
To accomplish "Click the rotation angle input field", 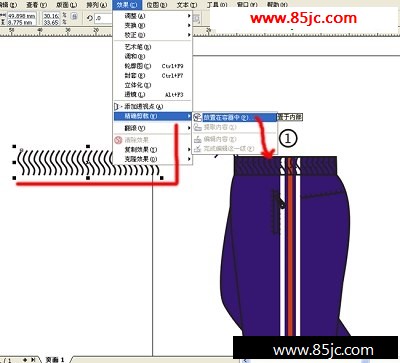I will [103, 18].
